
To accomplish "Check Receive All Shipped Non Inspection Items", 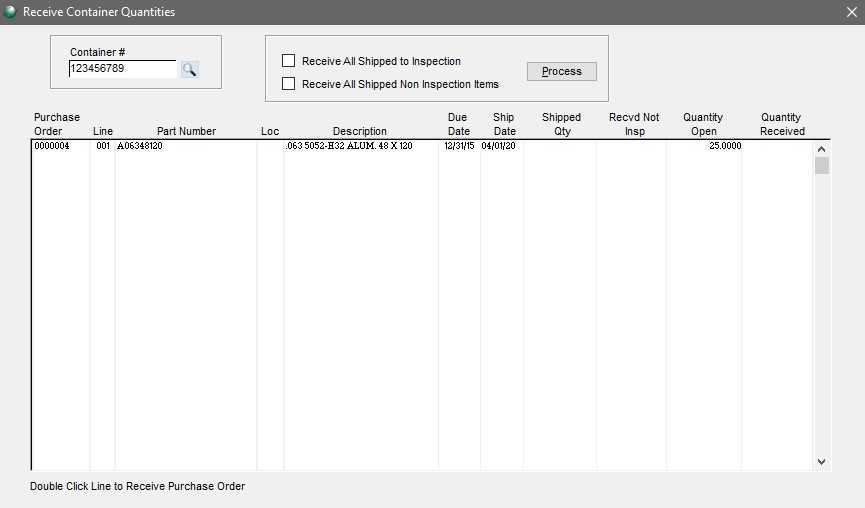I will pyautogui.click(x=289, y=84).
